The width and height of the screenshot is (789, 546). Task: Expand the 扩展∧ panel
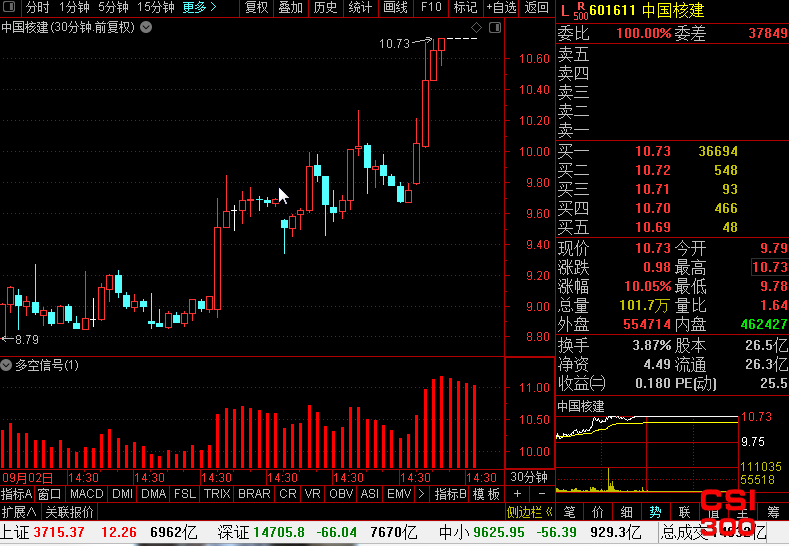[x=19, y=512]
